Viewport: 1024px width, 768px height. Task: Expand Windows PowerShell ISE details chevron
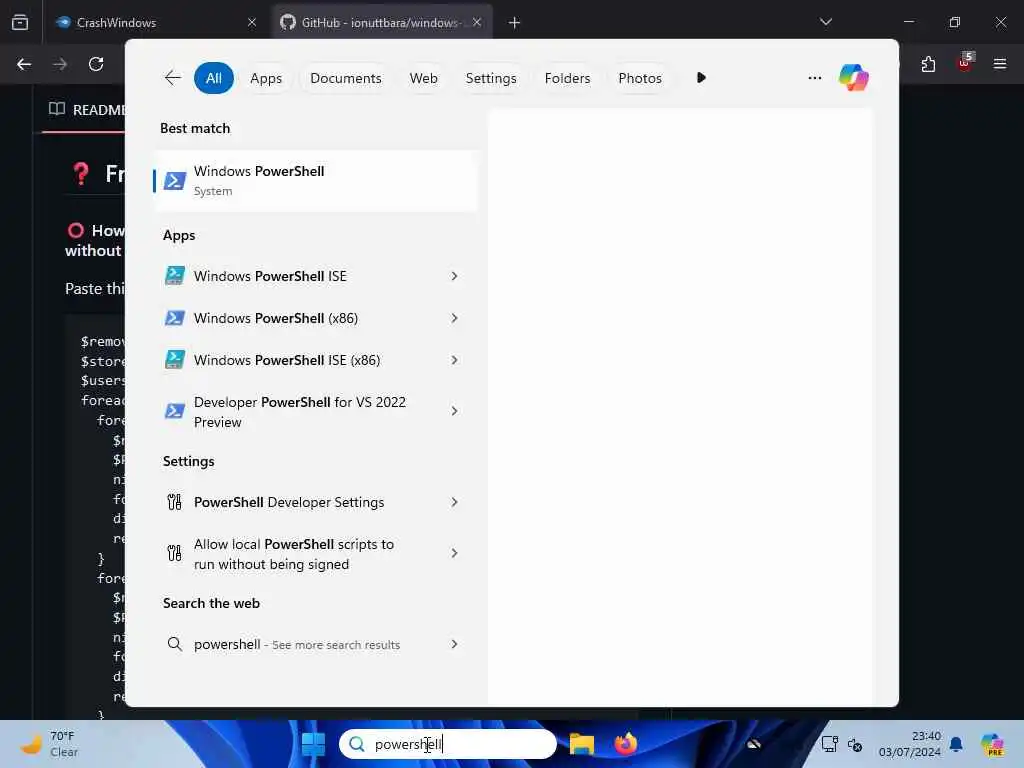click(455, 276)
